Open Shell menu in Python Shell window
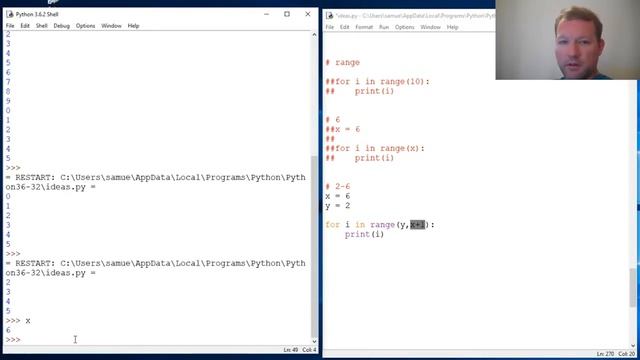This screenshot has height=360, width=640. 42,26
